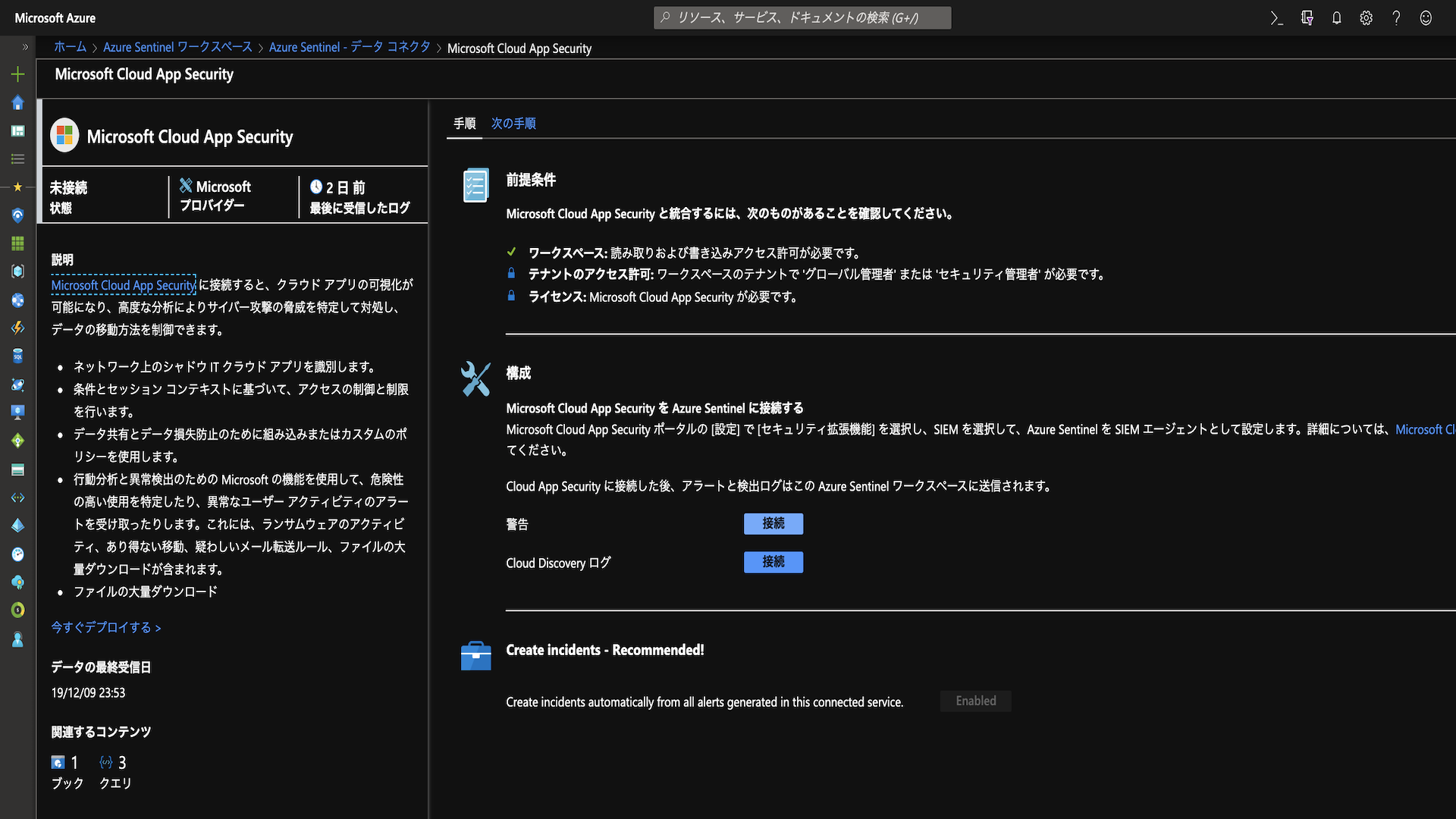Expand the left sidebar menu
The width and height of the screenshot is (1456, 819).
coord(25,47)
